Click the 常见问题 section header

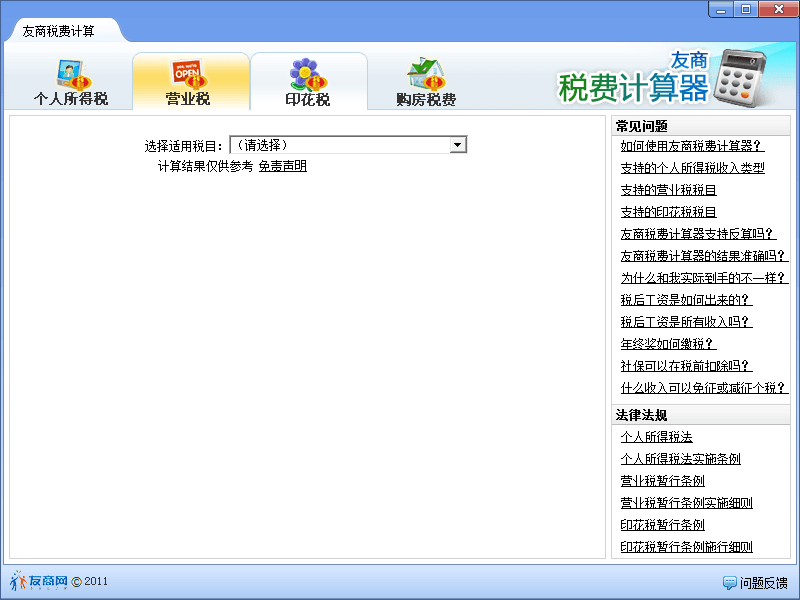click(x=641, y=126)
